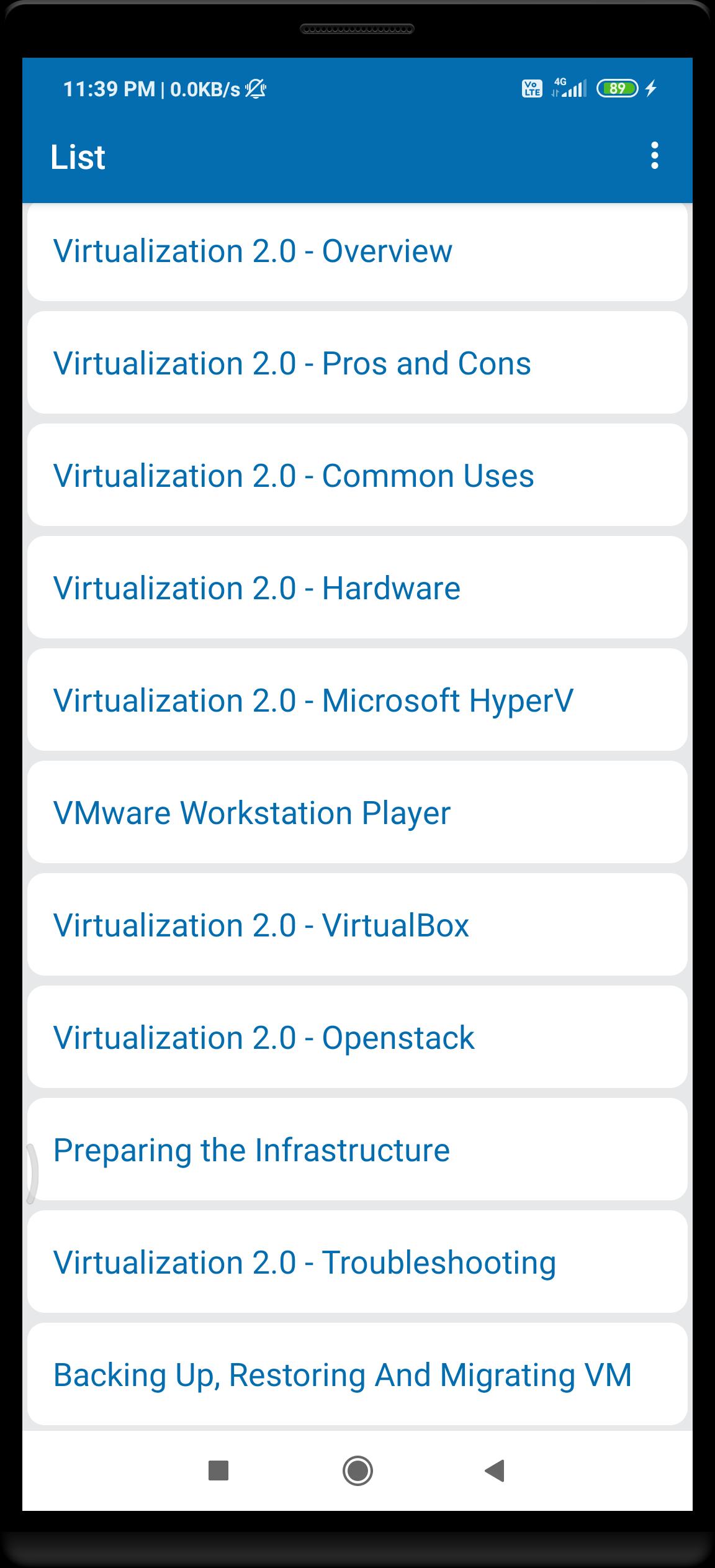Viewport: 715px width, 1568px height.
Task: Select Virtualization 2.0 - Openstack entry
Action: point(357,1037)
